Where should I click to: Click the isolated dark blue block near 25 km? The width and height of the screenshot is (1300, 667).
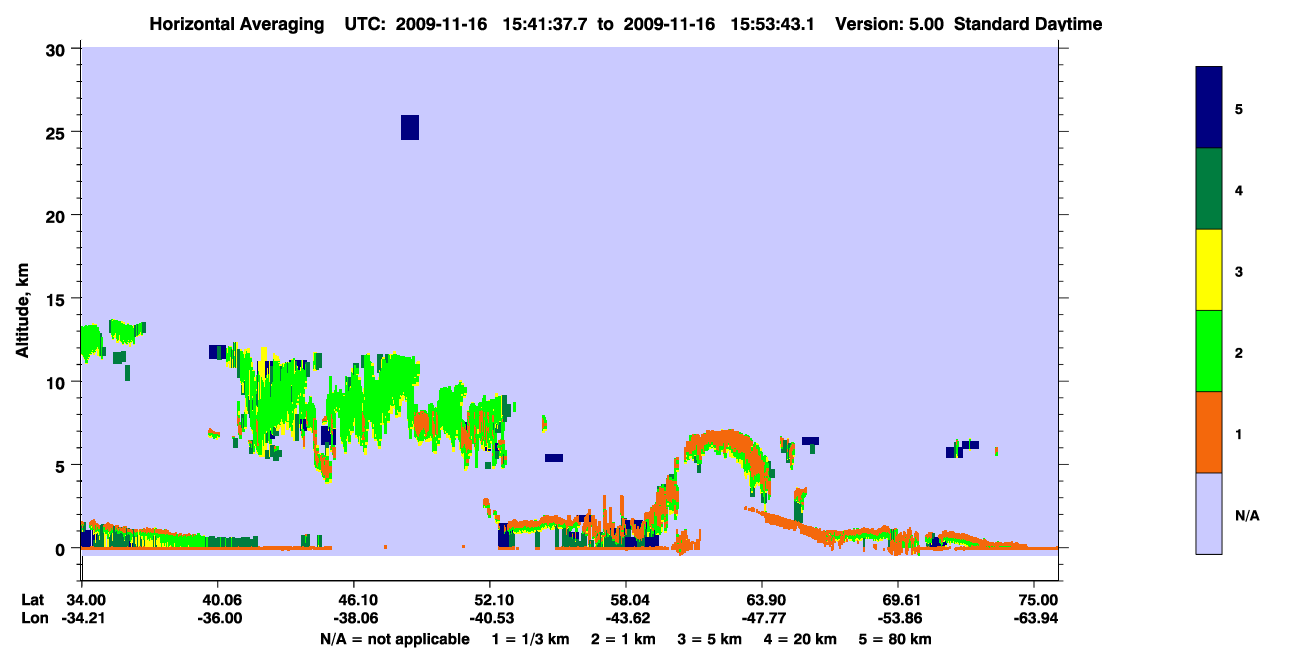tap(410, 127)
